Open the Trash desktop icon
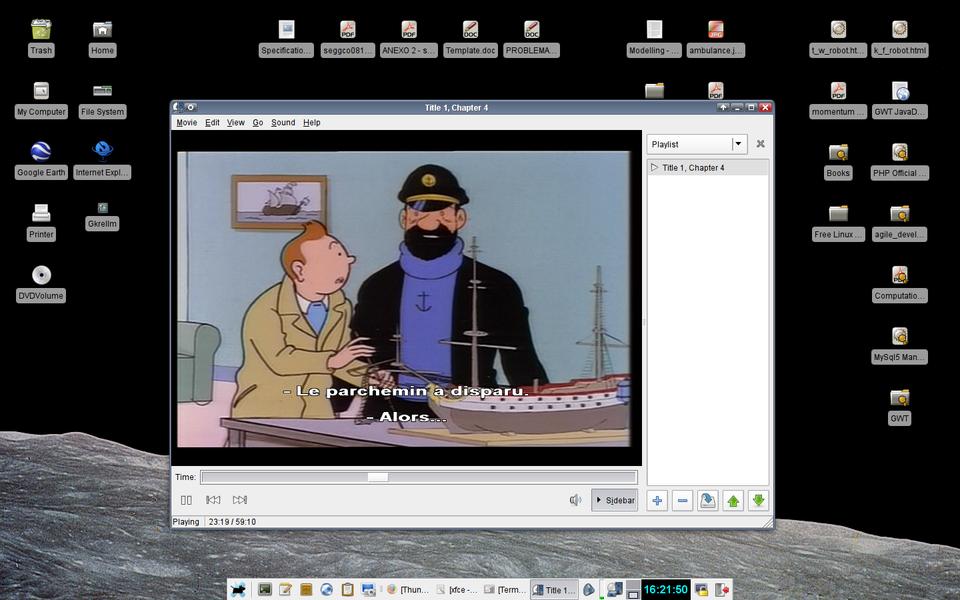Viewport: 960px width, 600px height. click(41, 39)
